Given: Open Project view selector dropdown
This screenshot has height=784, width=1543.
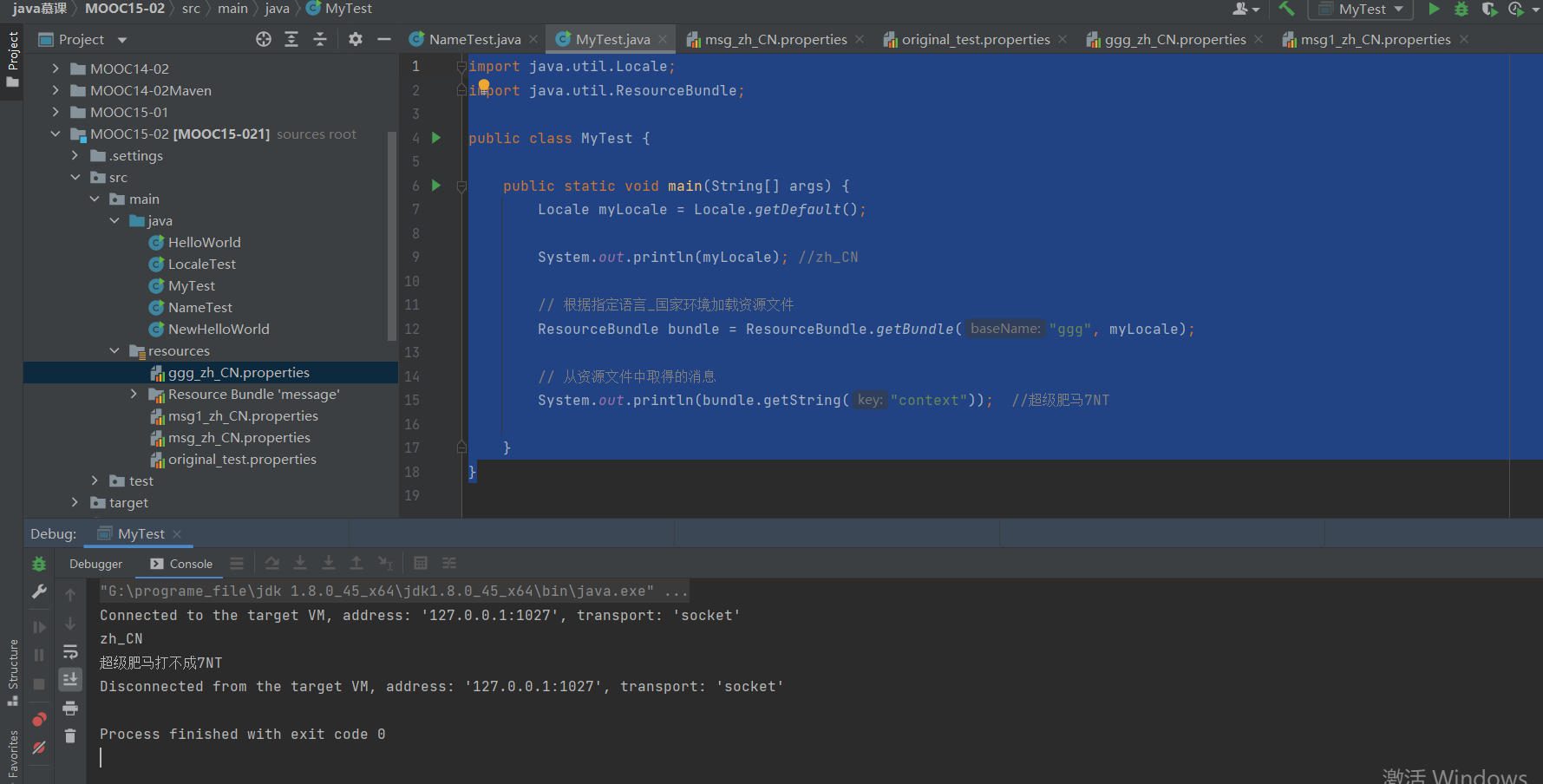Looking at the screenshot, I should (x=82, y=39).
